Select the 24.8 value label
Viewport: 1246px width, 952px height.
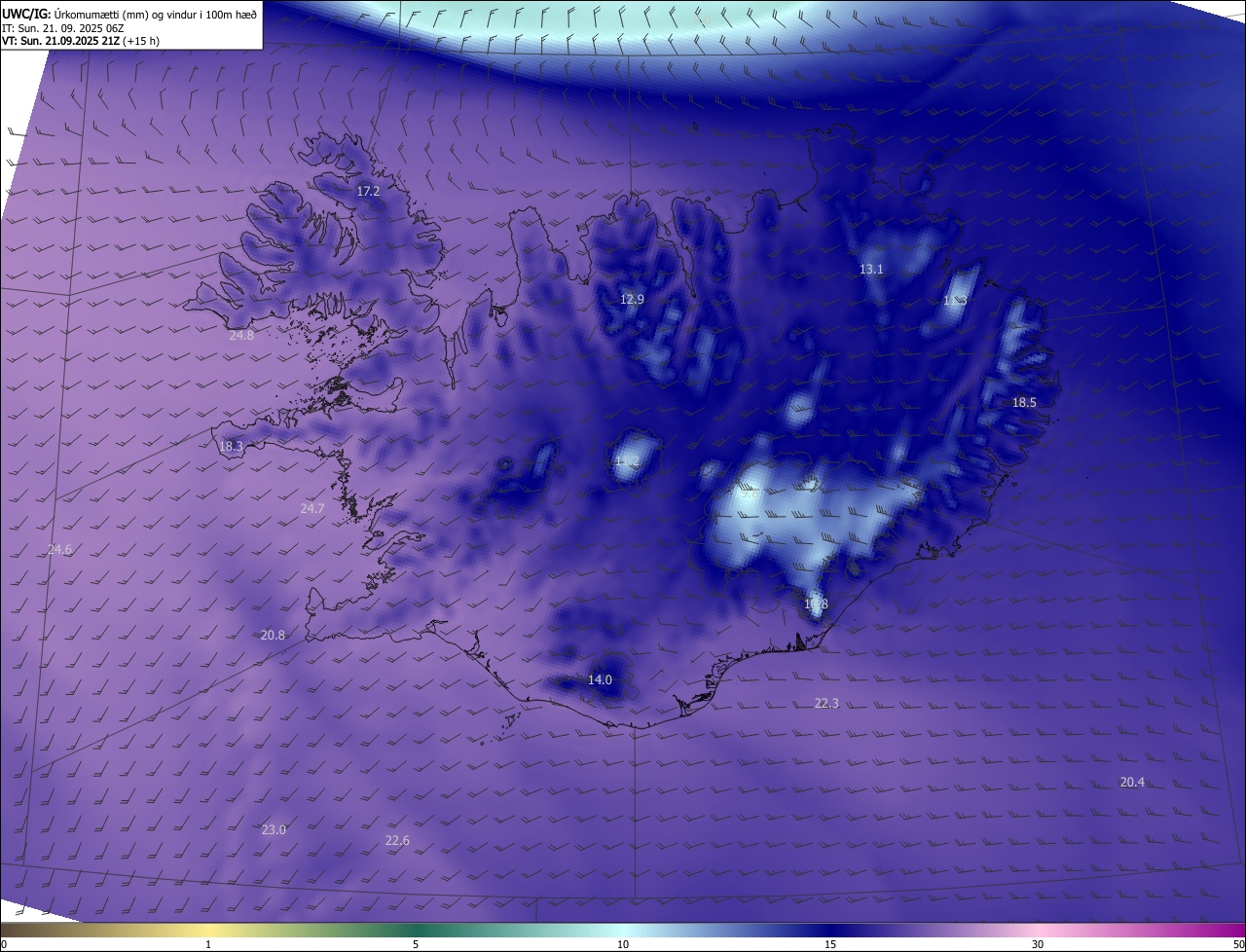[241, 336]
